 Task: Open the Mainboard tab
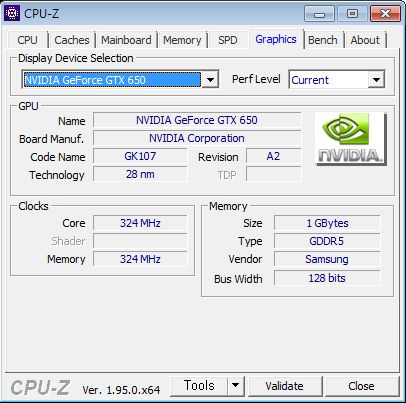click(x=126, y=40)
